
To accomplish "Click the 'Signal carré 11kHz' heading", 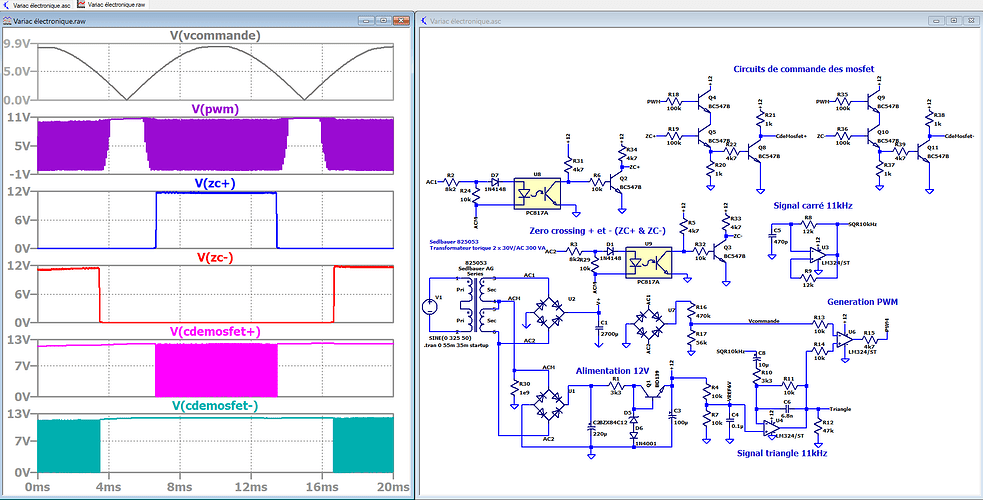I will (x=813, y=205).
